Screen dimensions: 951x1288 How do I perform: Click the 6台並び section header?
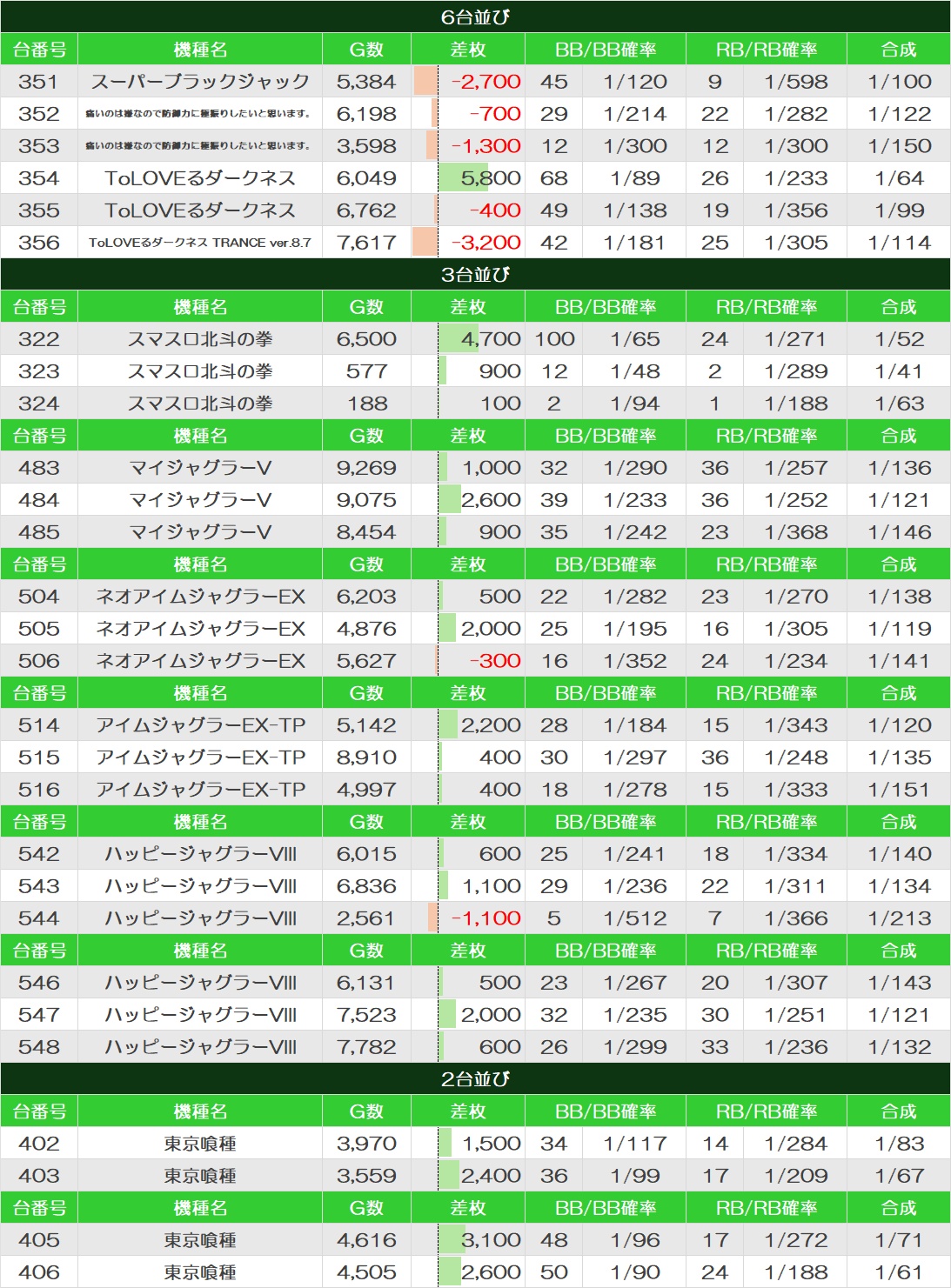click(475, 17)
